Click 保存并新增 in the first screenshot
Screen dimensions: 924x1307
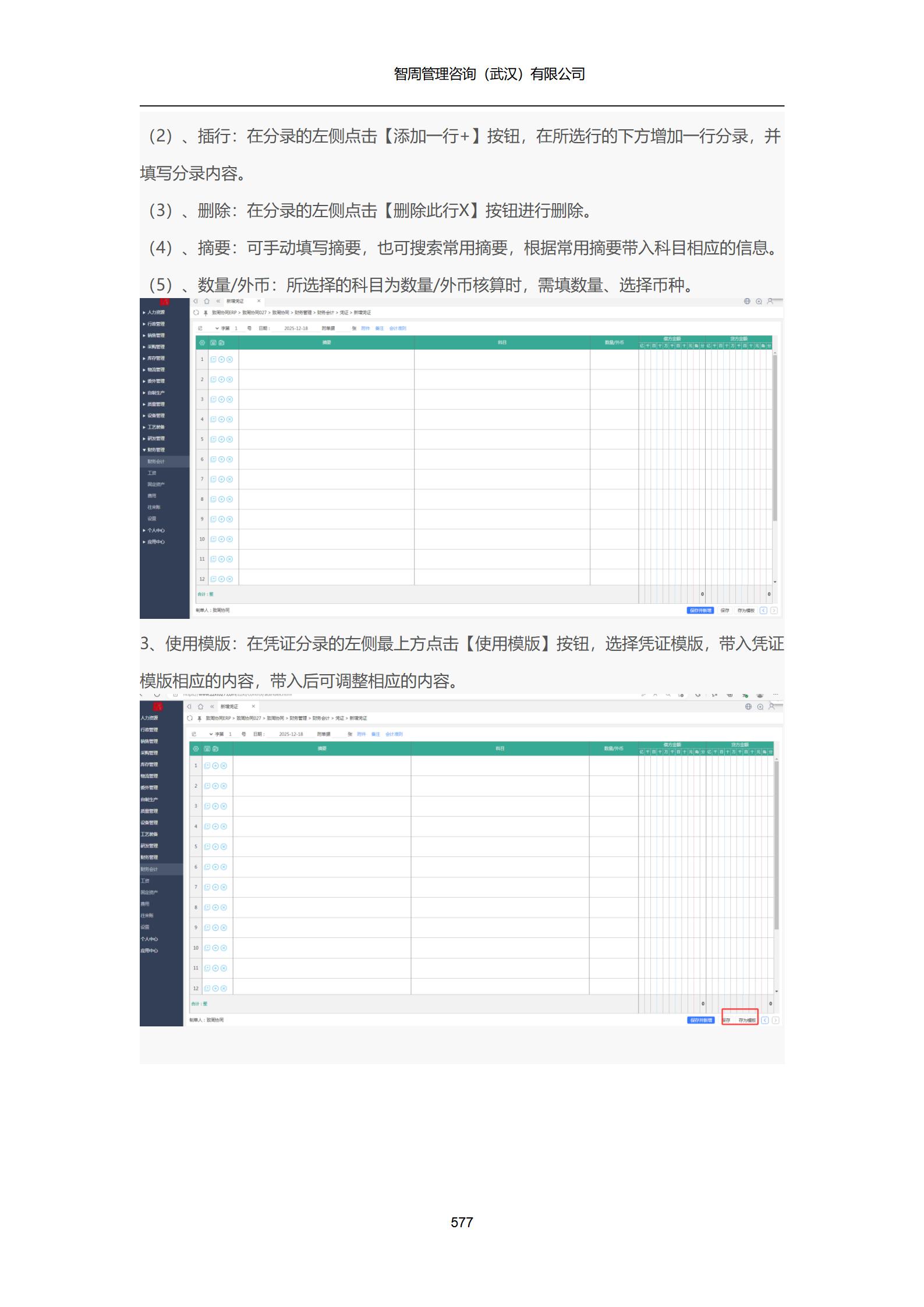click(700, 611)
